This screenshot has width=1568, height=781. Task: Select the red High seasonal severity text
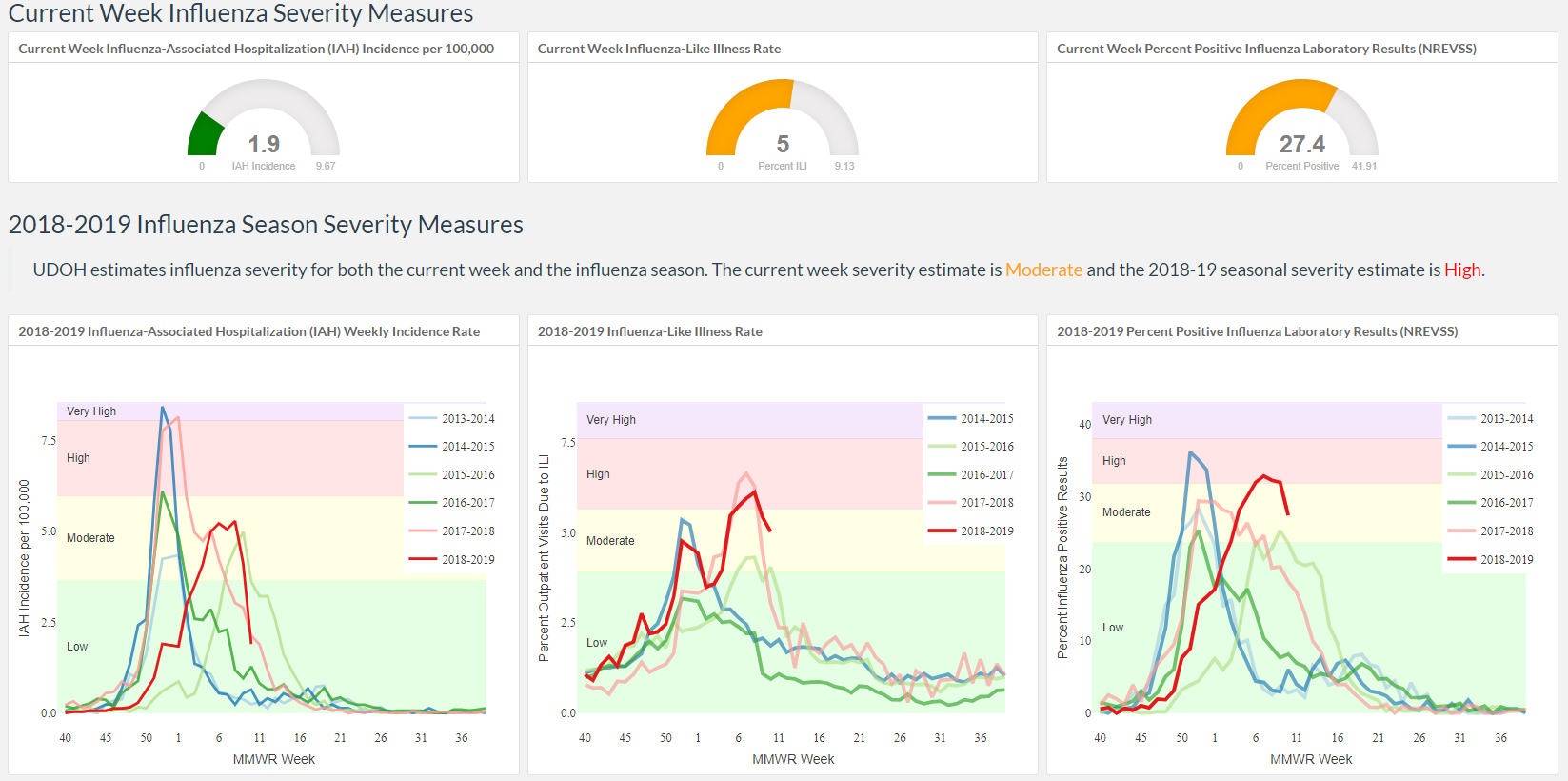coord(1461,270)
